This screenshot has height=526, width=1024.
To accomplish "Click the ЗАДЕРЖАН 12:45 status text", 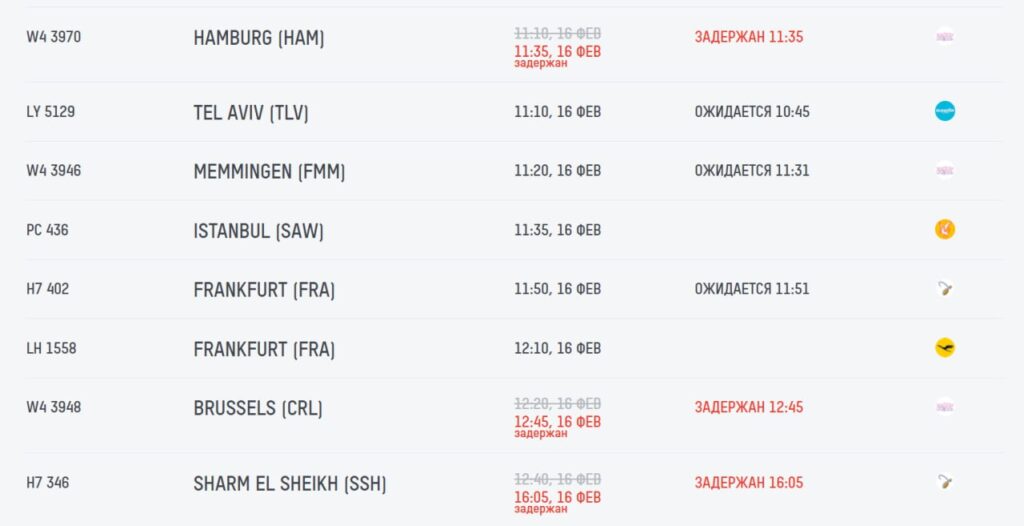I will pyautogui.click(x=749, y=408).
